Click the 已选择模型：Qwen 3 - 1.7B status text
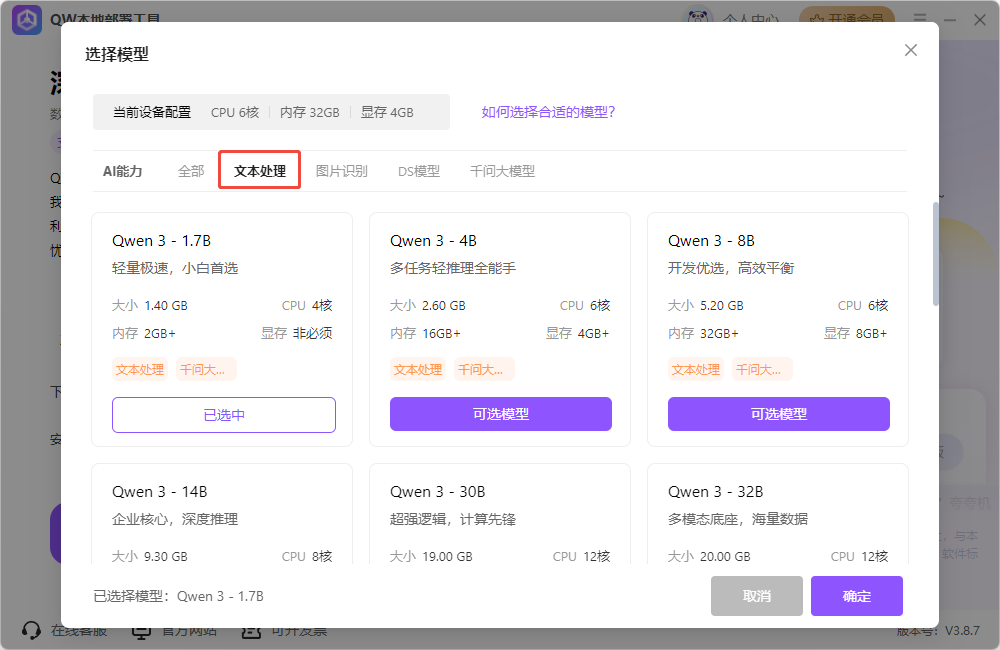 (x=179, y=596)
